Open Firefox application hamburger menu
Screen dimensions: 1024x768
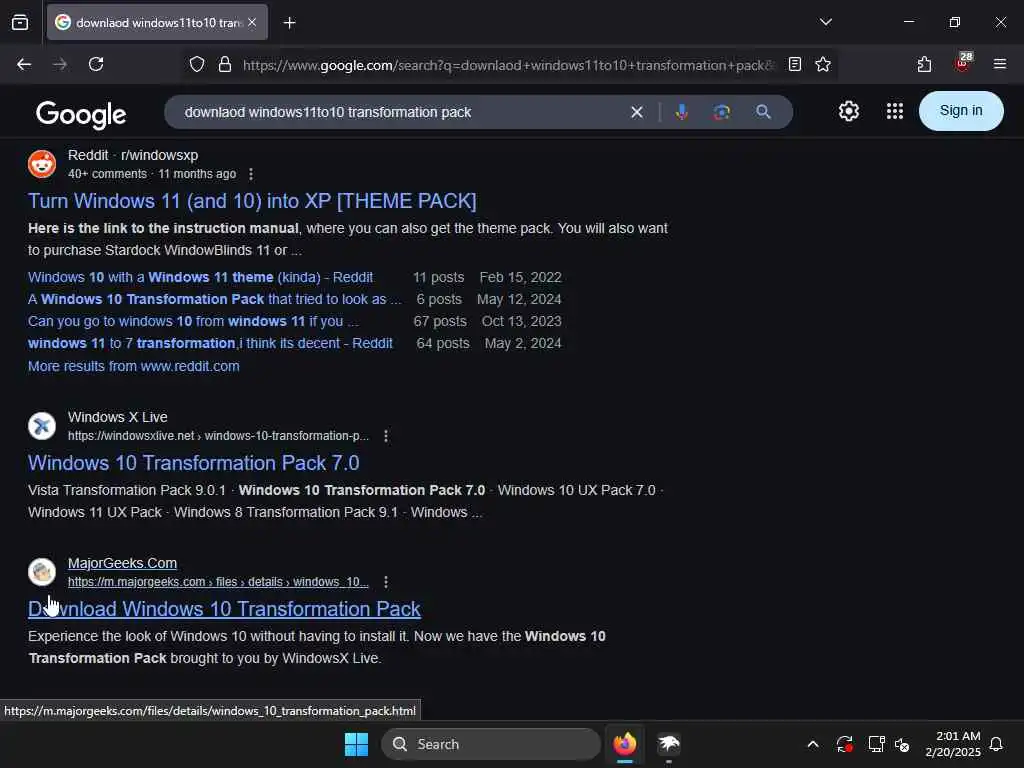pyautogui.click(x=999, y=64)
